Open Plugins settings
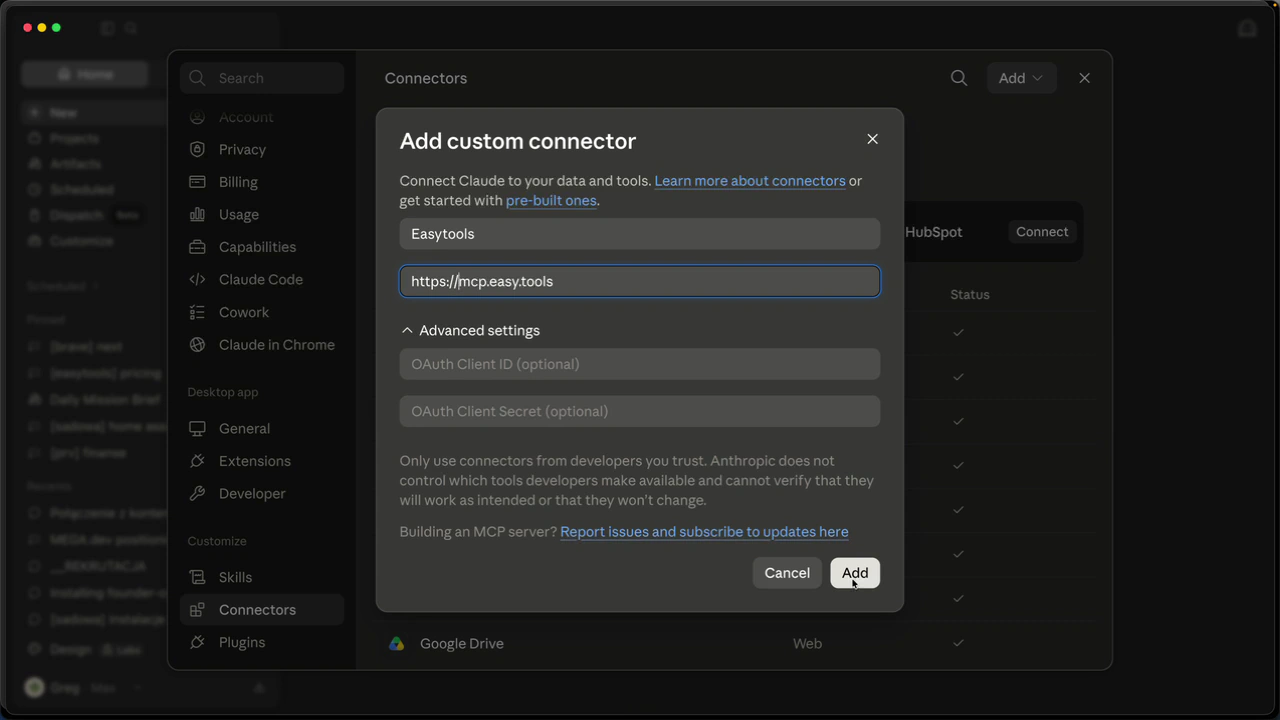1280x720 pixels. (263, 642)
